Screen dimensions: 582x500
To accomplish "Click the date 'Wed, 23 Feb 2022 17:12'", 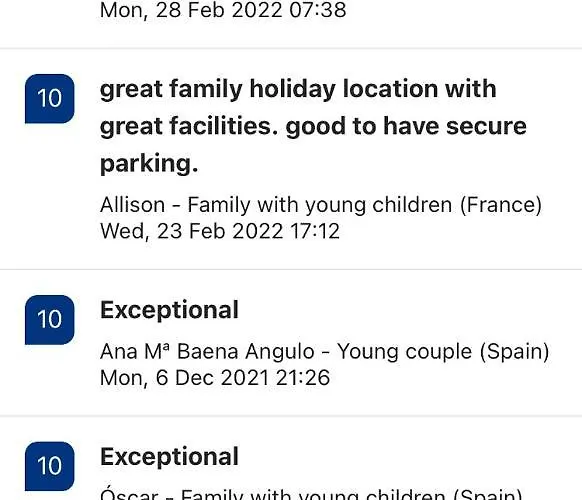I will (x=220, y=231).
